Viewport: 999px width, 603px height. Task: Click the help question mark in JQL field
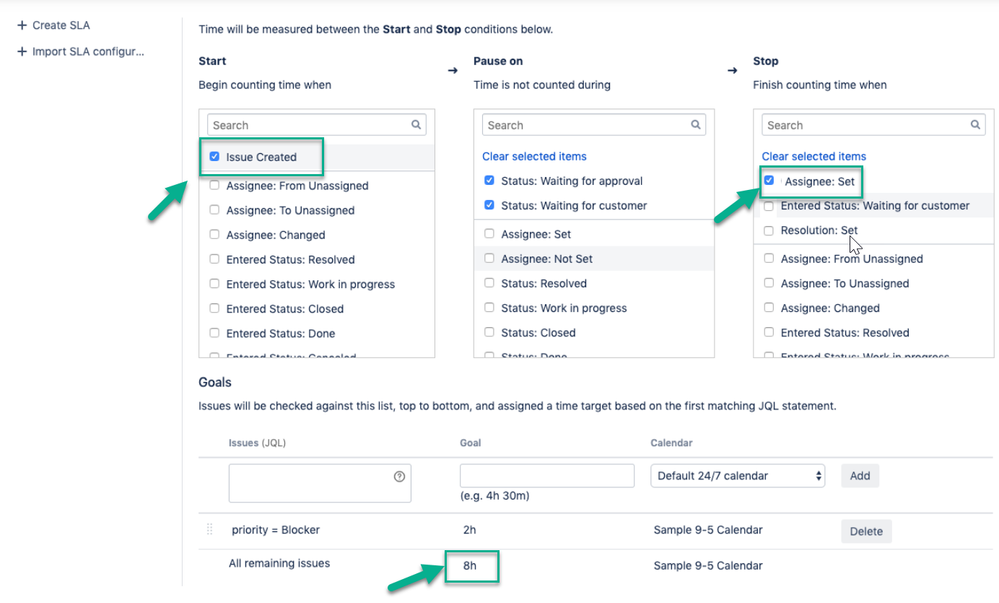coord(399,476)
